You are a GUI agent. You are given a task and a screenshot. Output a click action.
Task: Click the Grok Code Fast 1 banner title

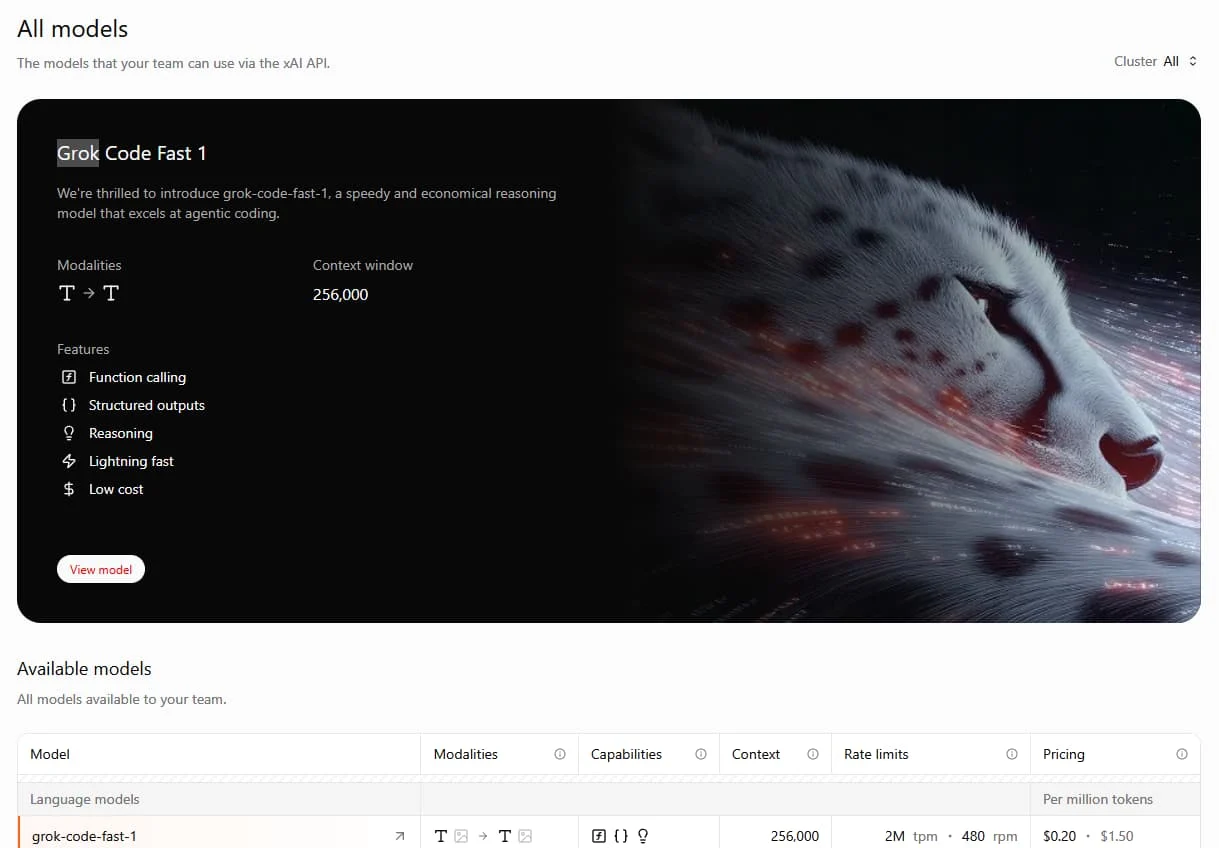[132, 153]
